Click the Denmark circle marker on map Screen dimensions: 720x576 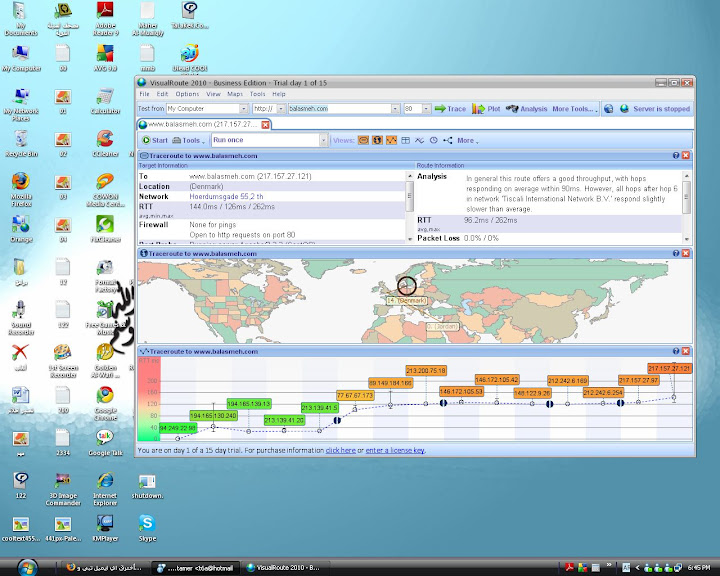(x=406, y=286)
